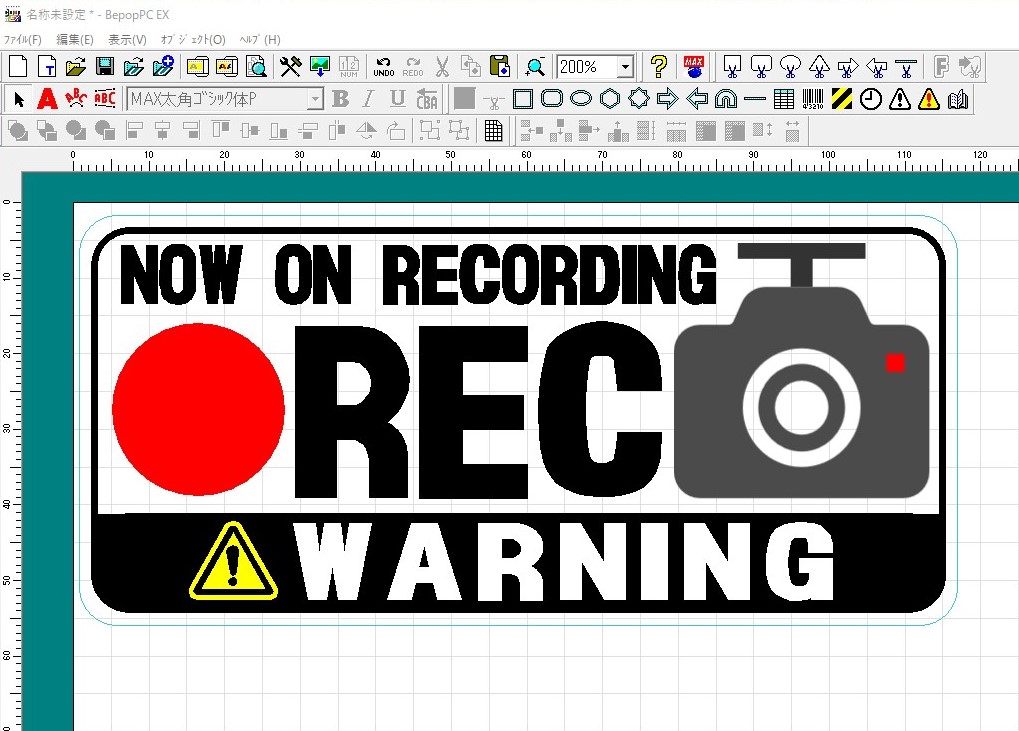Toggle the grid display icon

[493, 131]
